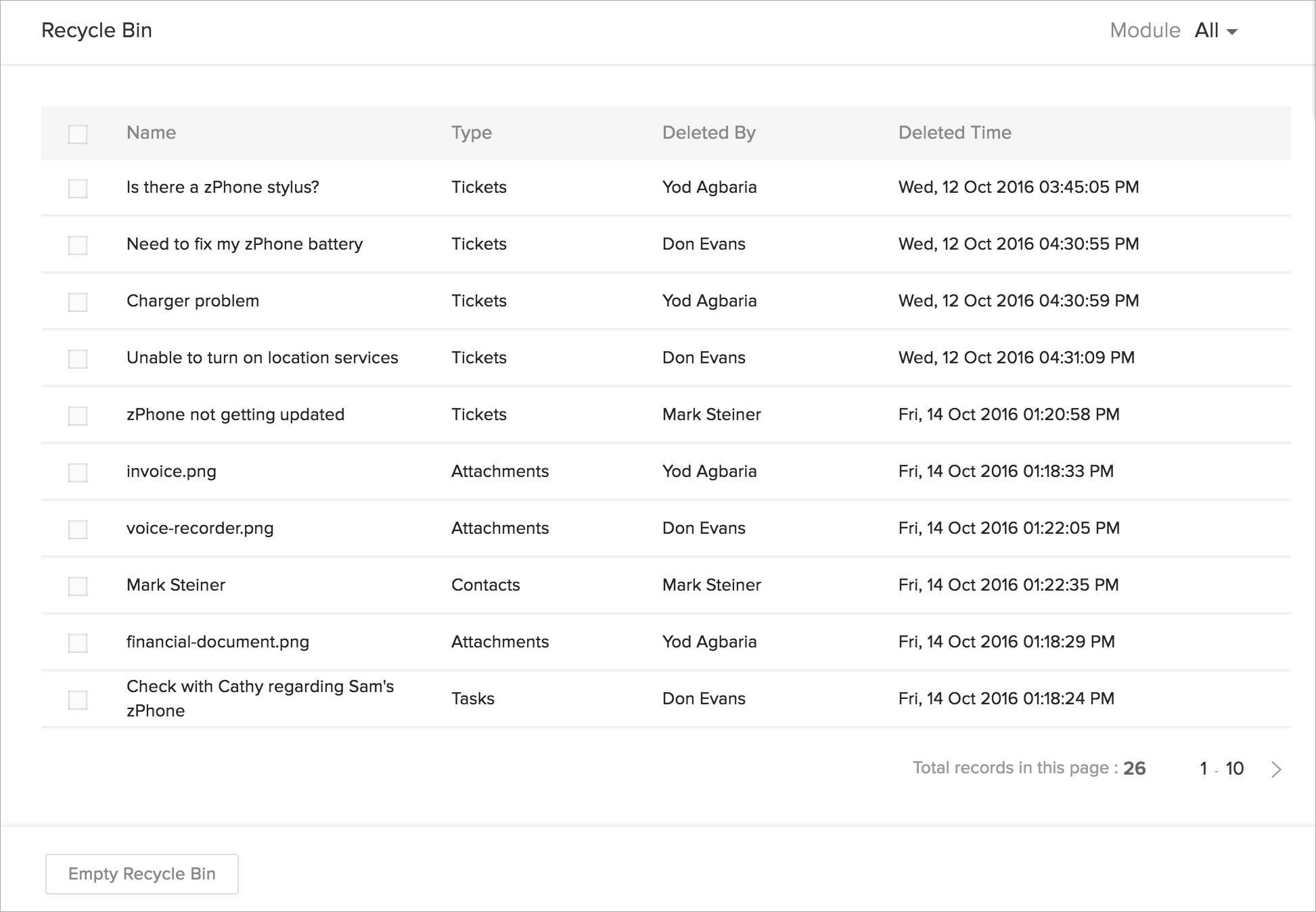
Task: Click zPhone not getting updated entry
Action: tap(235, 415)
